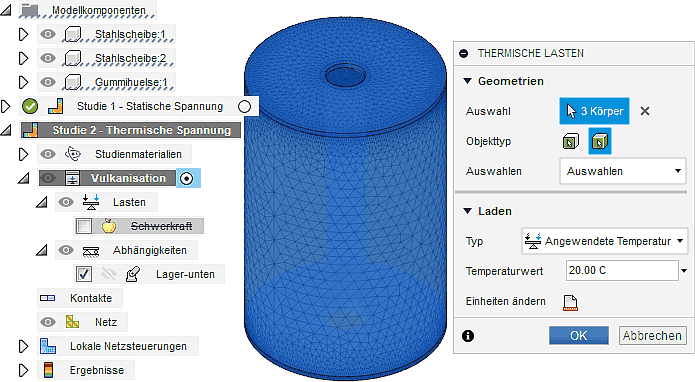Click green checkmark icon of Studie 1
This screenshot has width=695, height=382.
30,106
